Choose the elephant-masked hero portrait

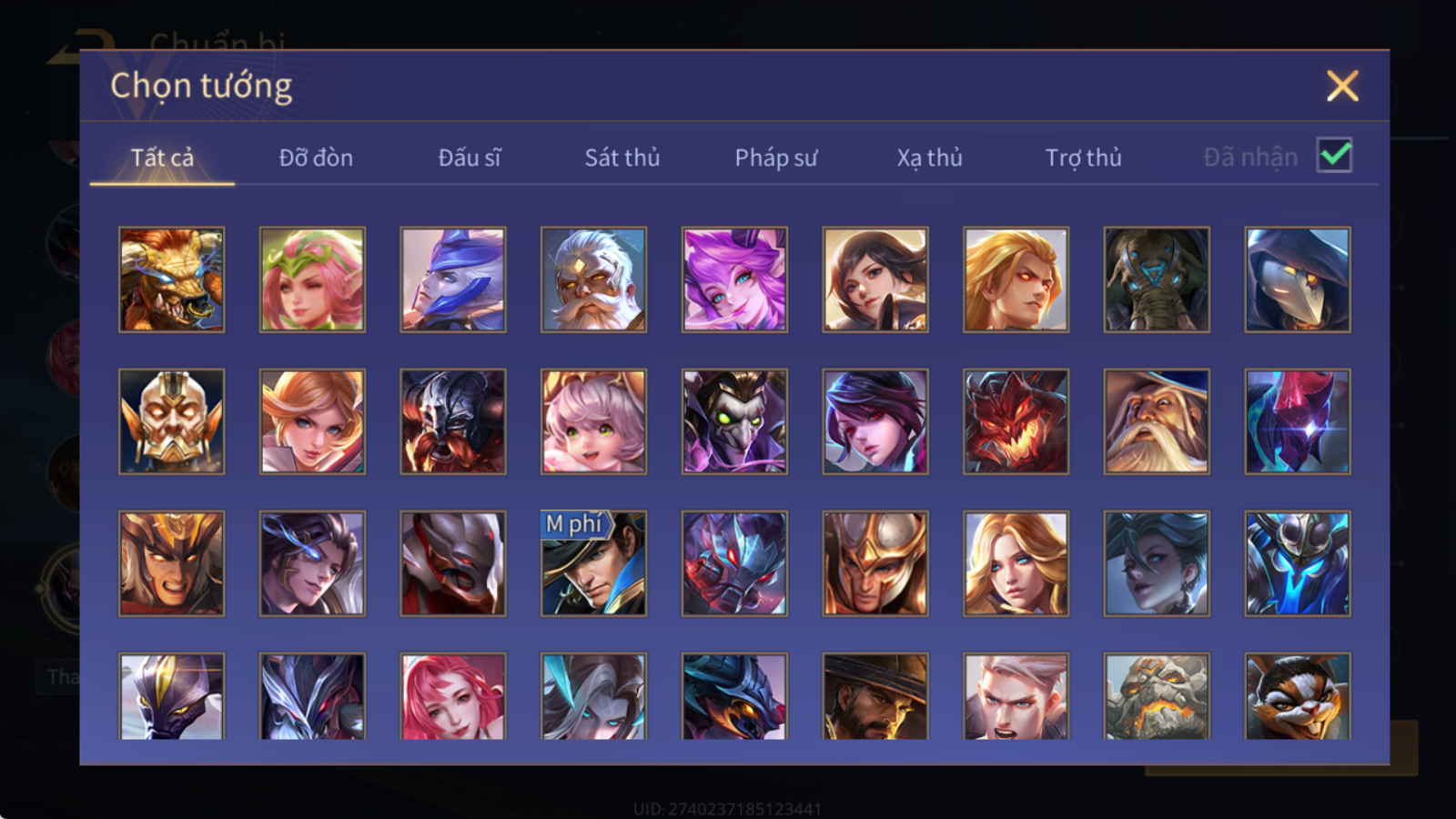1157,279
